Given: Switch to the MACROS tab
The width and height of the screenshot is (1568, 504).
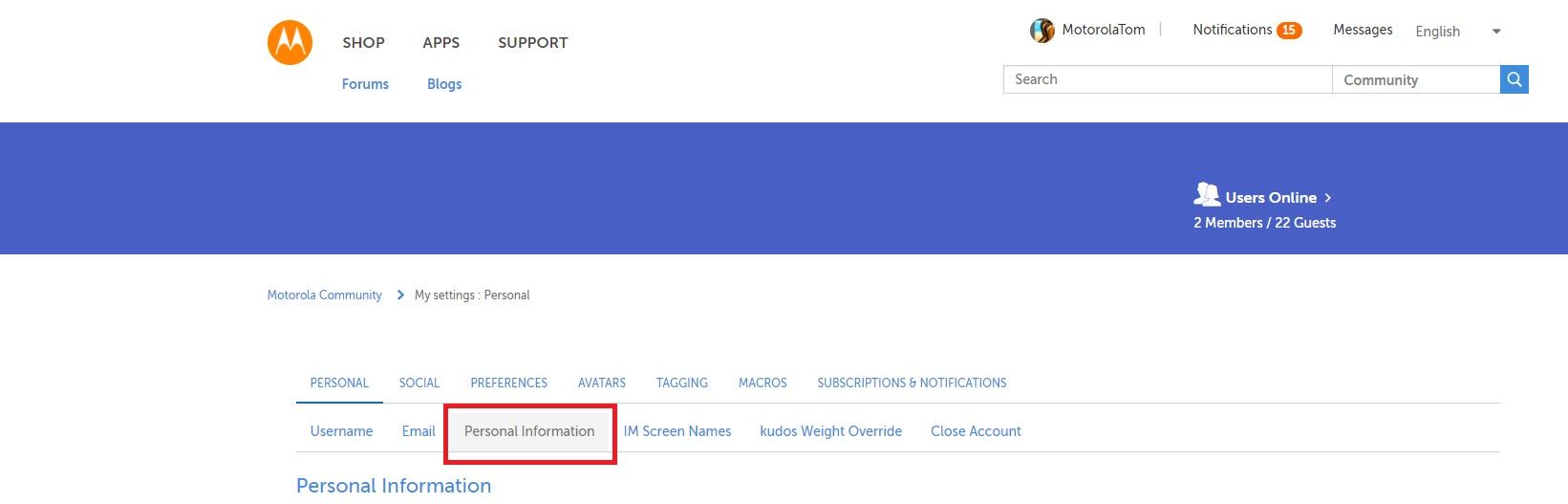Looking at the screenshot, I should 763,383.
